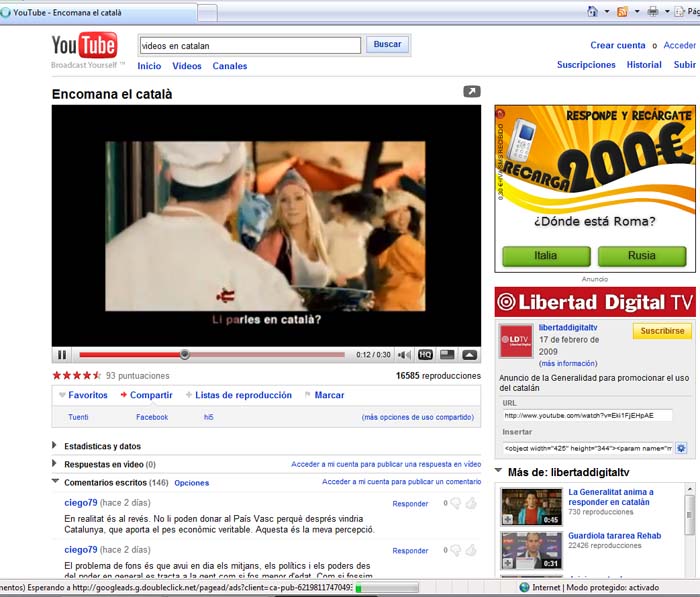Open the Historial menu link
The width and height of the screenshot is (700, 597).
click(x=644, y=65)
